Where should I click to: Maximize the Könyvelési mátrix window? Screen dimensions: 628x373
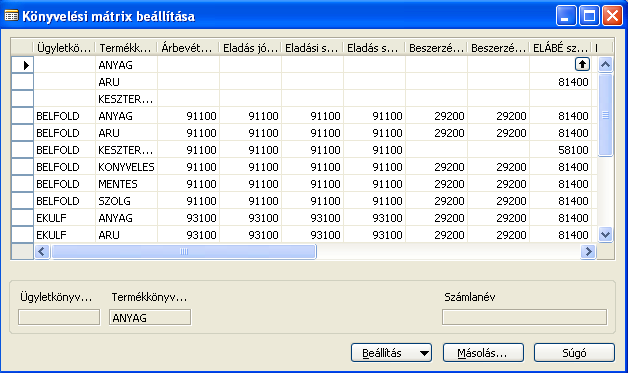pyautogui.click(x=589, y=16)
